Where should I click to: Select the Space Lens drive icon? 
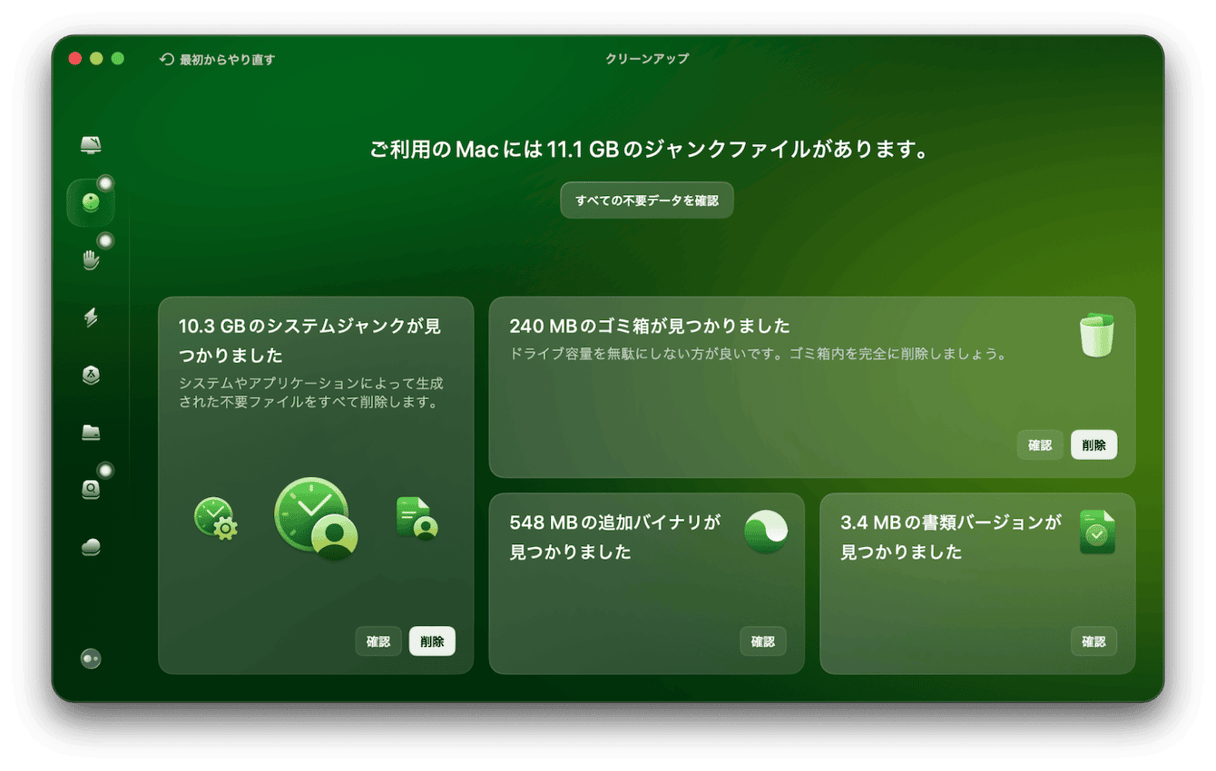[91, 487]
